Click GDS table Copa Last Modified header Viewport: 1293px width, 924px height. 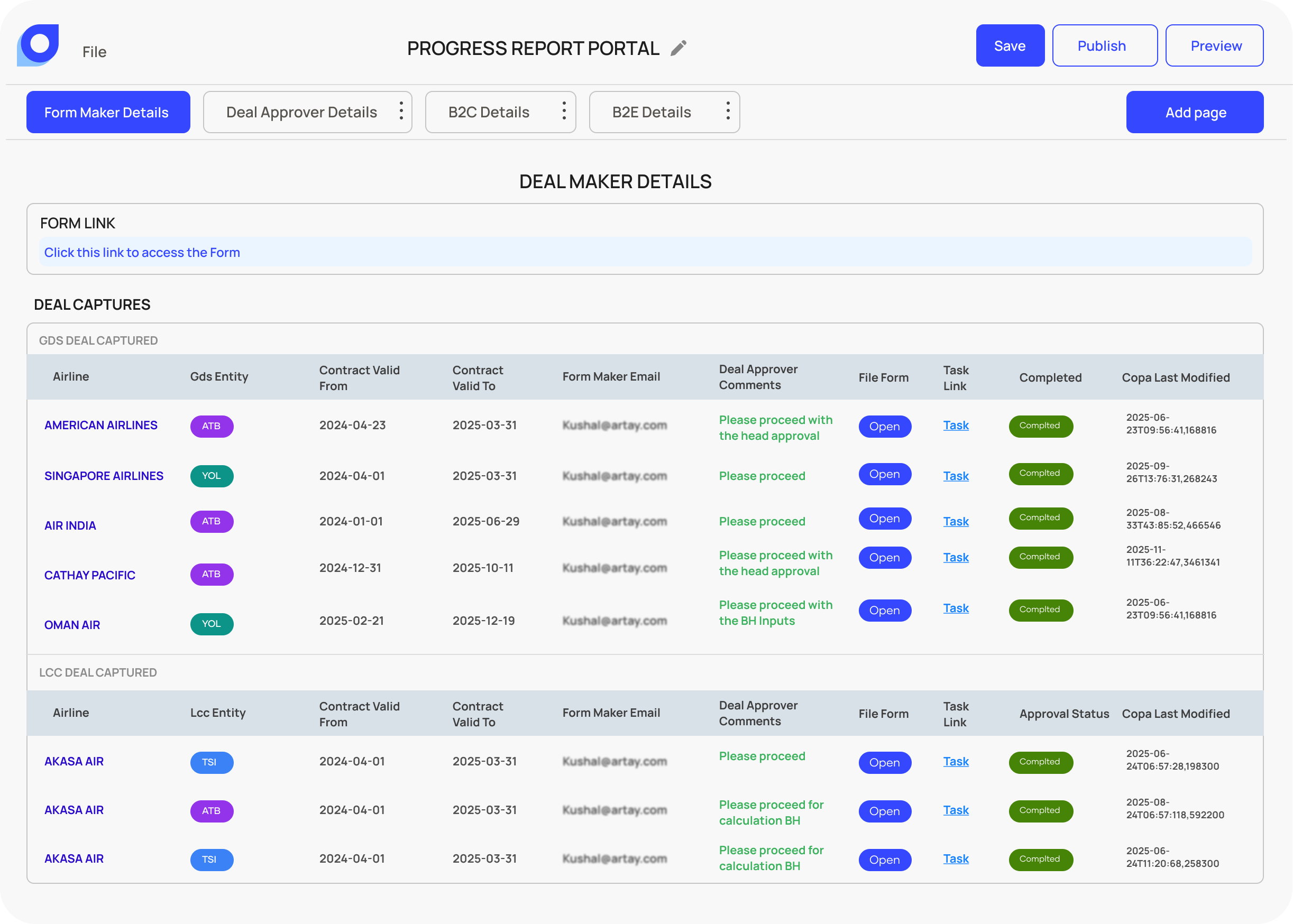pos(1176,377)
